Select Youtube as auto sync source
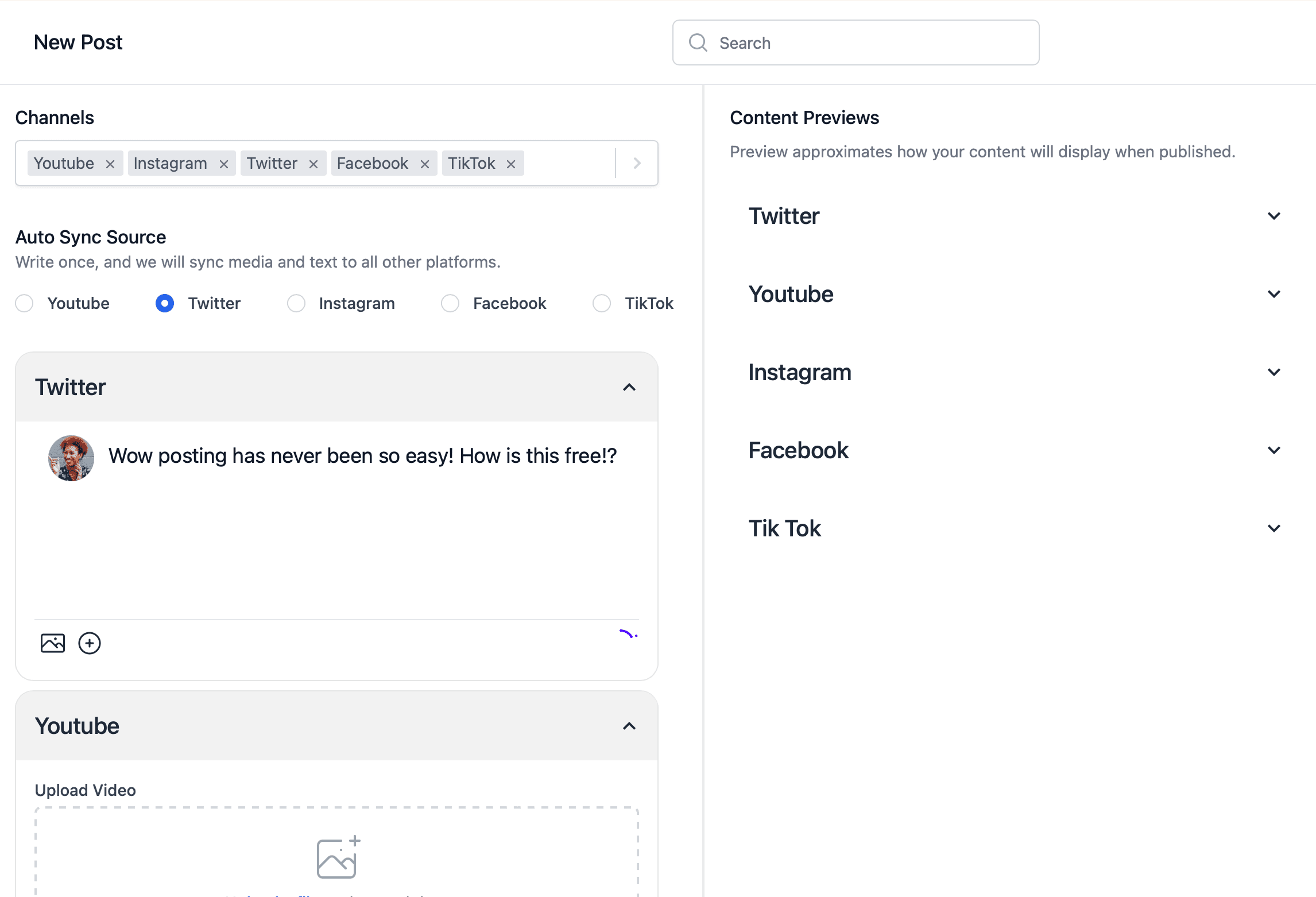 24,303
